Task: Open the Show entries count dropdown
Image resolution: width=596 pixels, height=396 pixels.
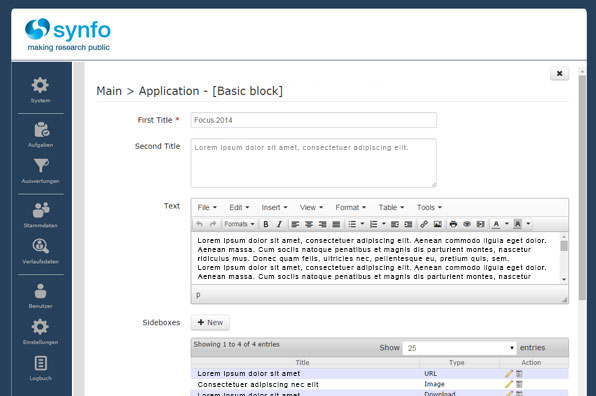Action: pos(459,348)
